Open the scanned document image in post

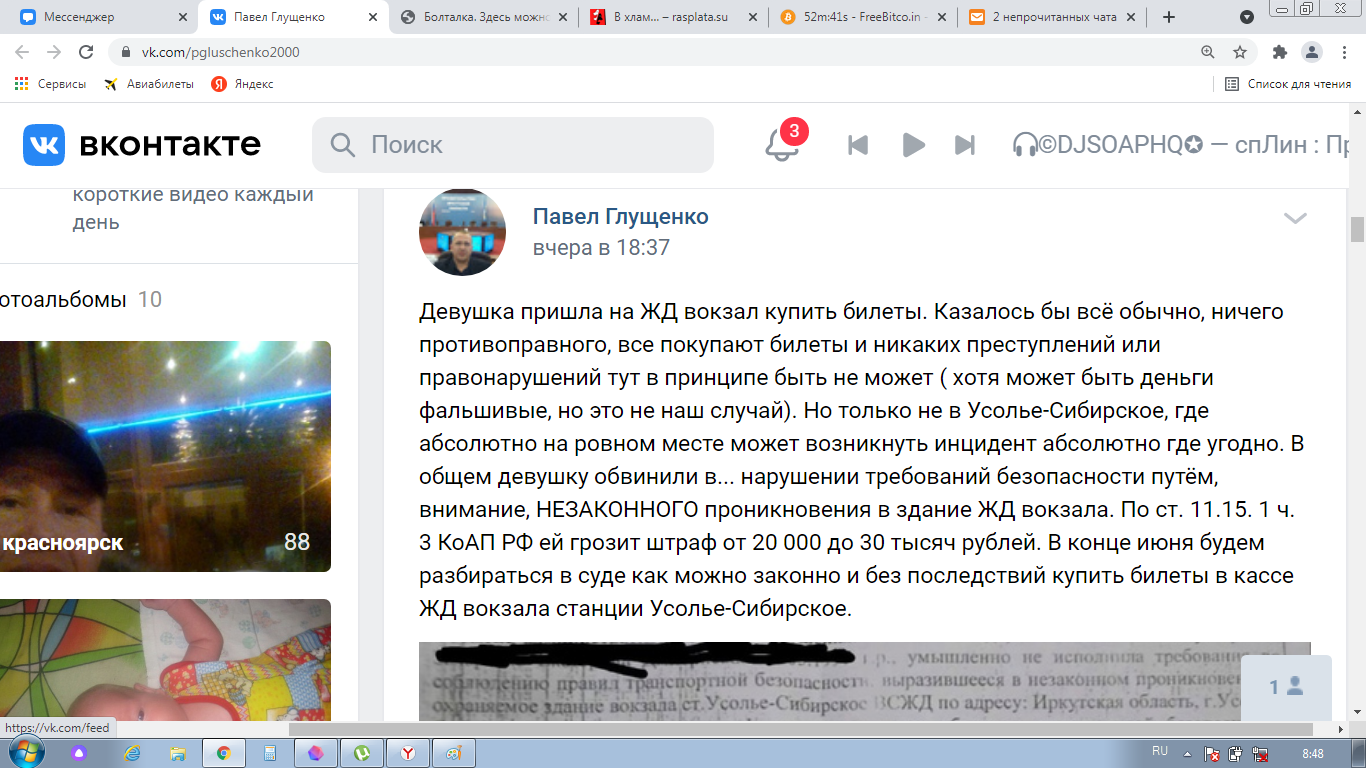[x=864, y=681]
